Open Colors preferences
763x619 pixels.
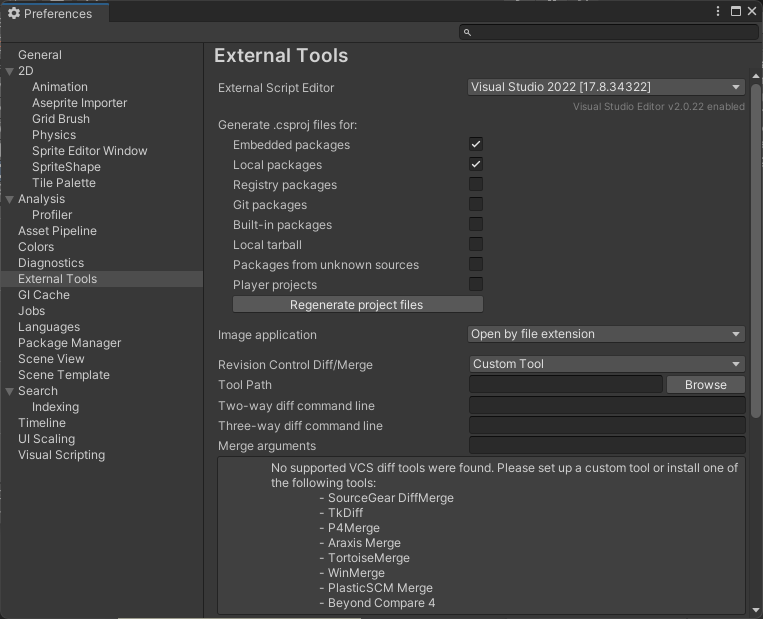pos(36,247)
